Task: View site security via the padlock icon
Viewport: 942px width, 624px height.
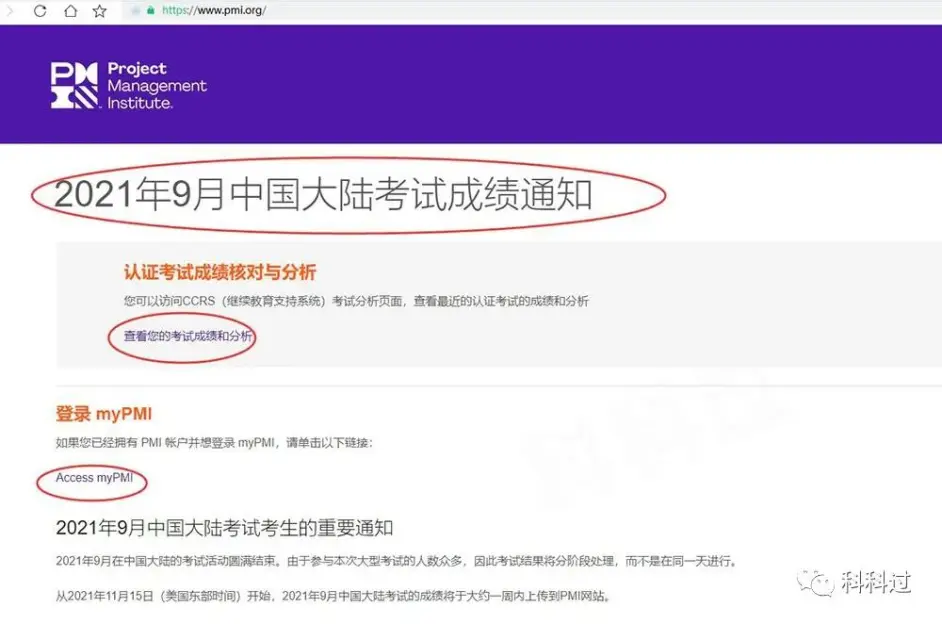Action: (x=151, y=10)
